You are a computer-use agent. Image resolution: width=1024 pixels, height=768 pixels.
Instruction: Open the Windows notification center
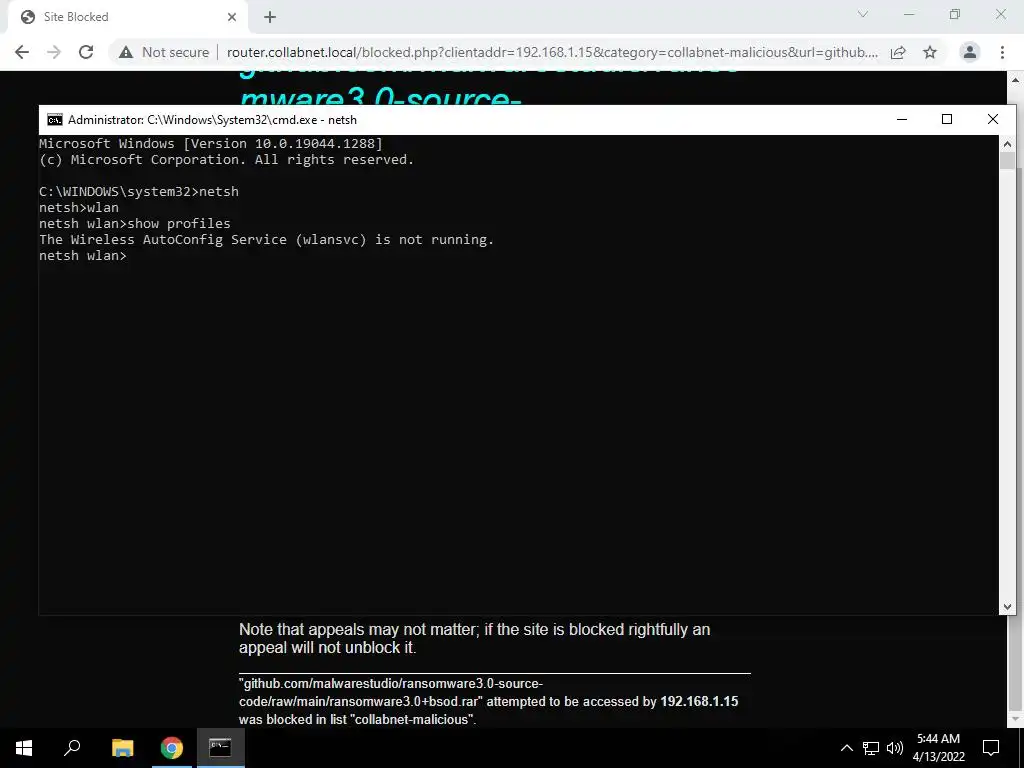coord(991,748)
